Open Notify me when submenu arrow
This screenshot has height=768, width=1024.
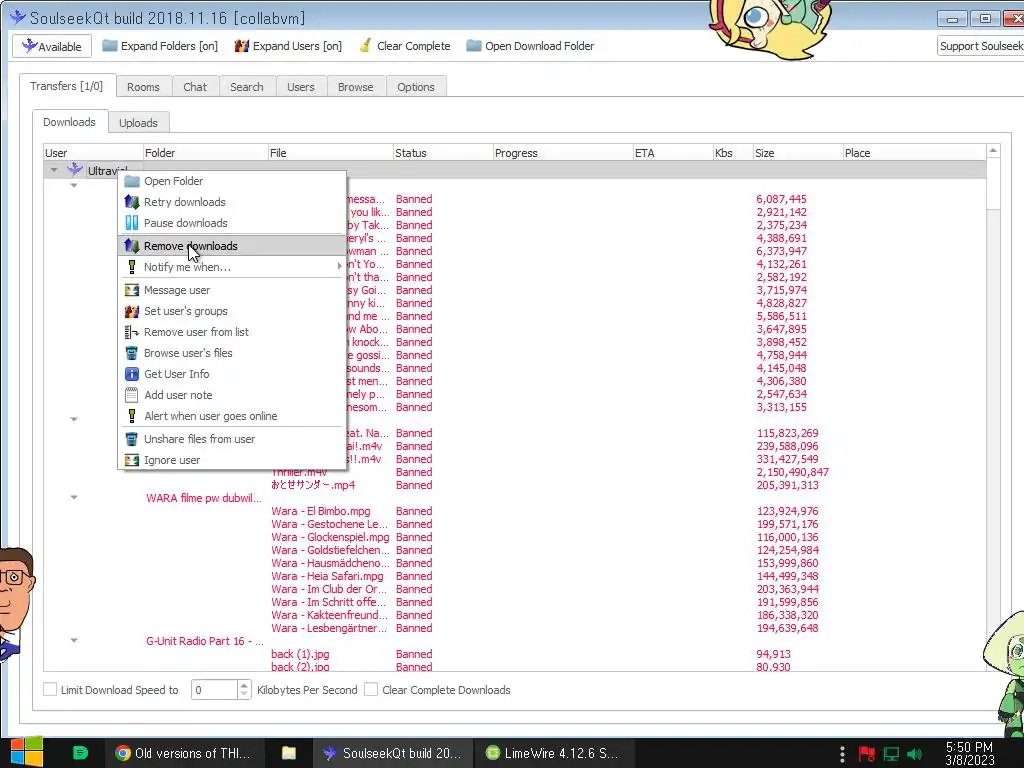click(339, 266)
